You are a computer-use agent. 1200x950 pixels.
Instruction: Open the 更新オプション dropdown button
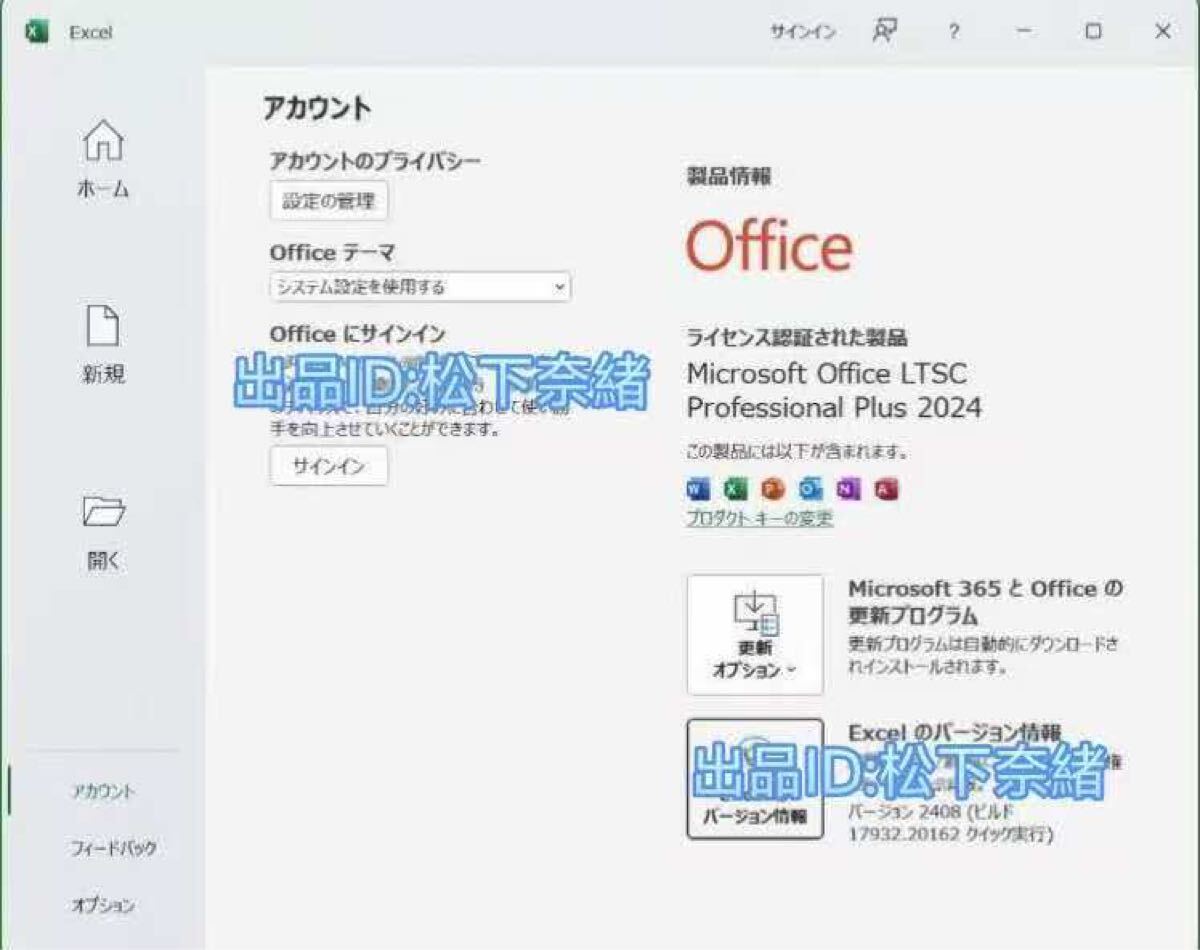coord(755,634)
